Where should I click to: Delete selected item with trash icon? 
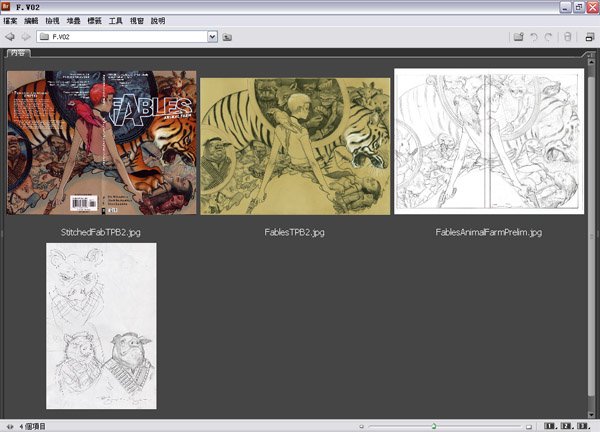[x=568, y=37]
